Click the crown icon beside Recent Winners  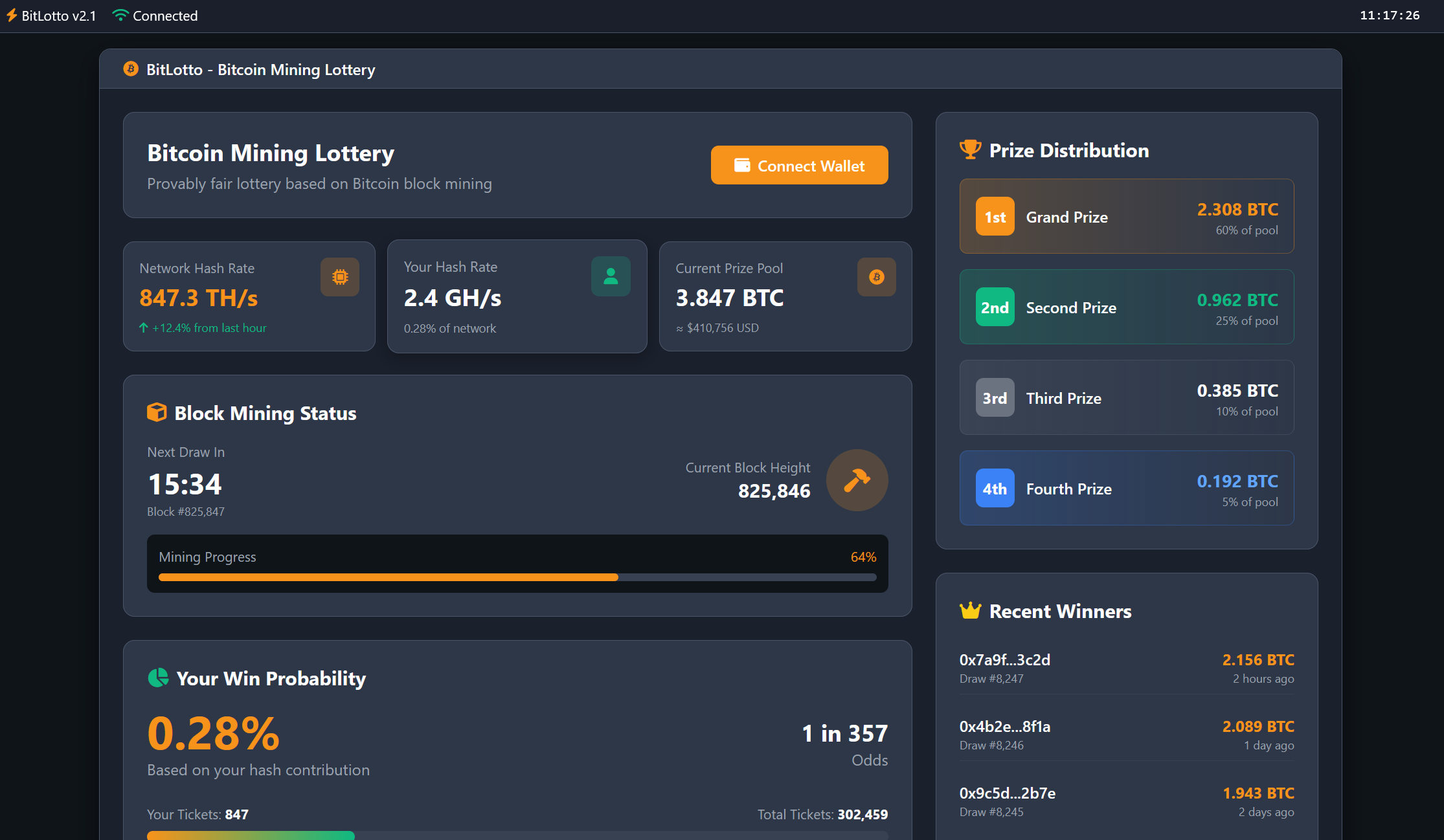[970, 610]
